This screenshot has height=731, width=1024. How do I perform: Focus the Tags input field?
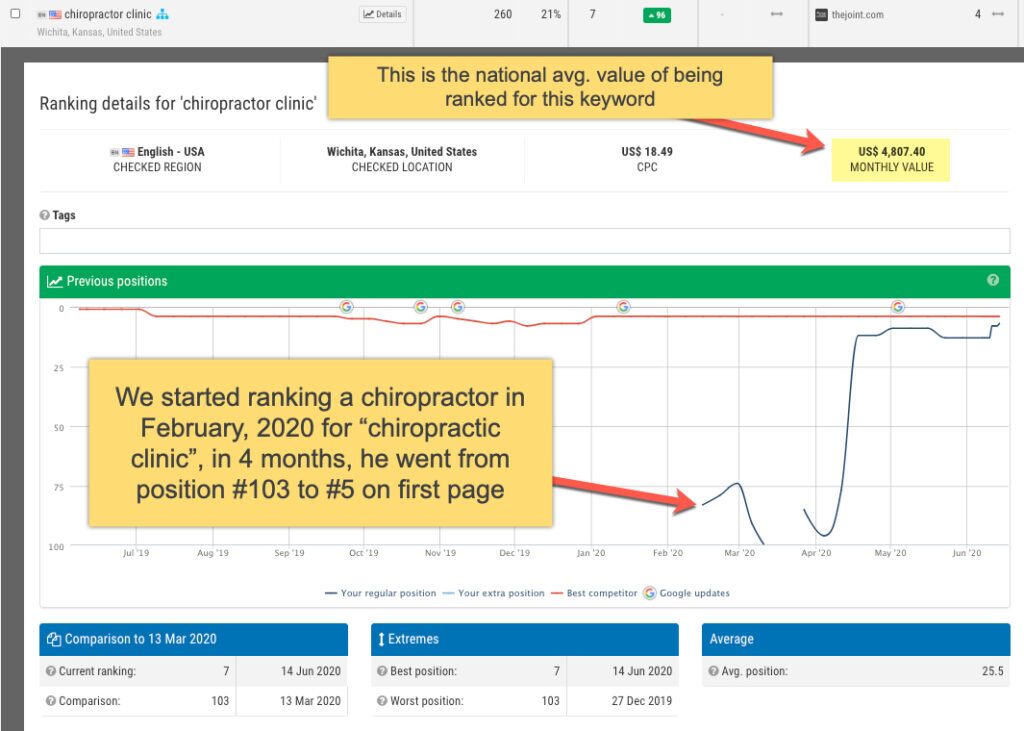524,241
